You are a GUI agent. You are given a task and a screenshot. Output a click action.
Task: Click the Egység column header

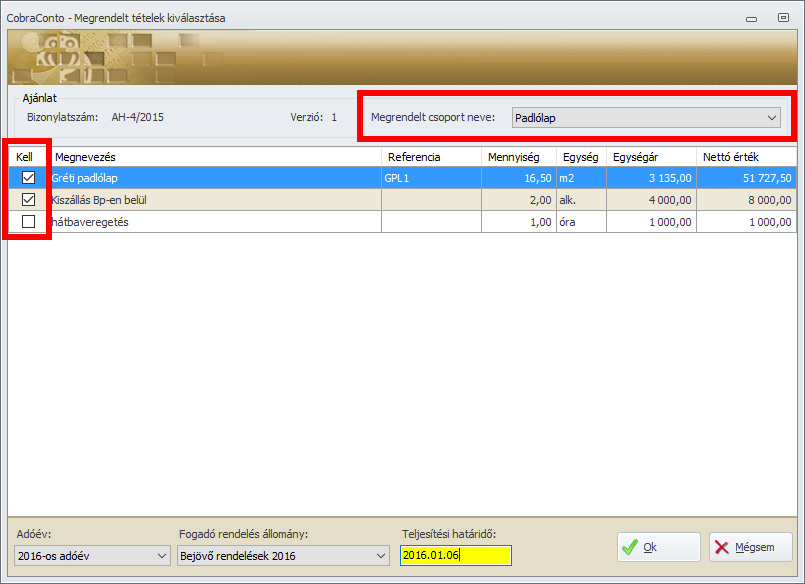pos(581,157)
